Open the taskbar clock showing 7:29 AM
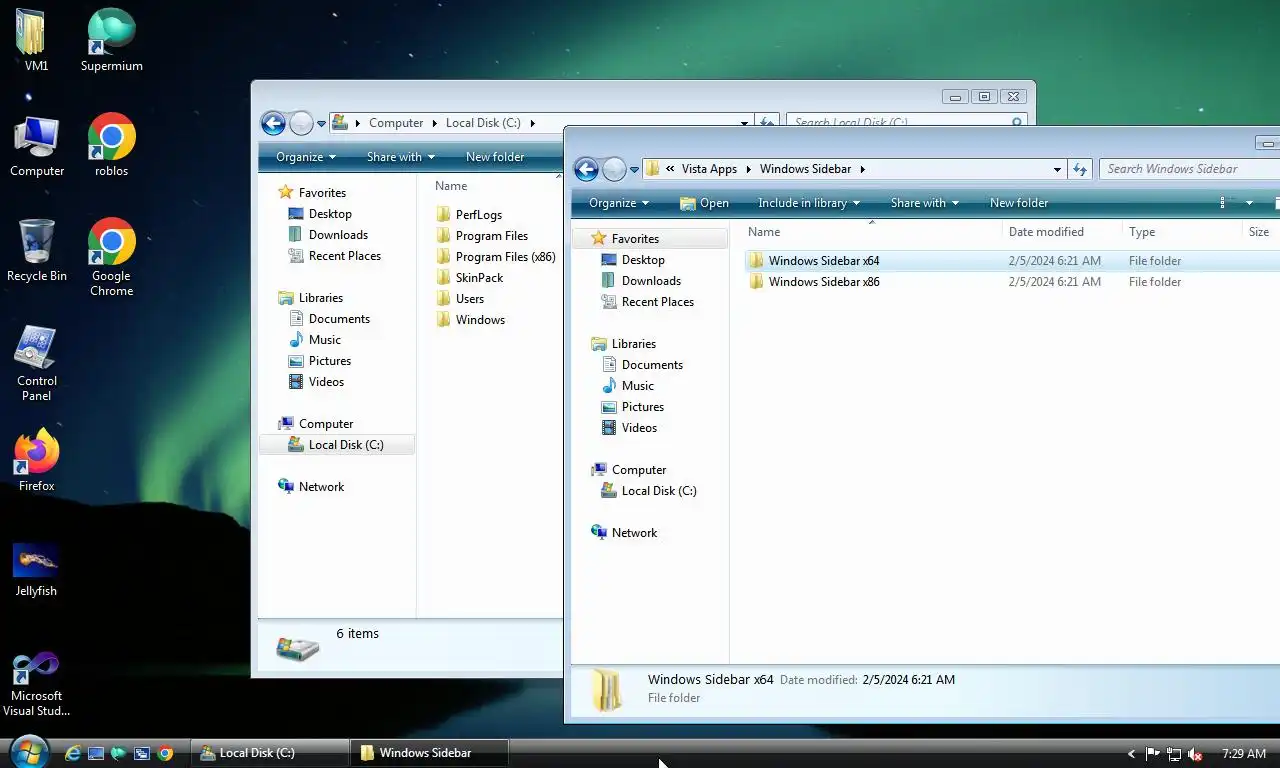Screen dimensions: 1280x768 [1244, 754]
